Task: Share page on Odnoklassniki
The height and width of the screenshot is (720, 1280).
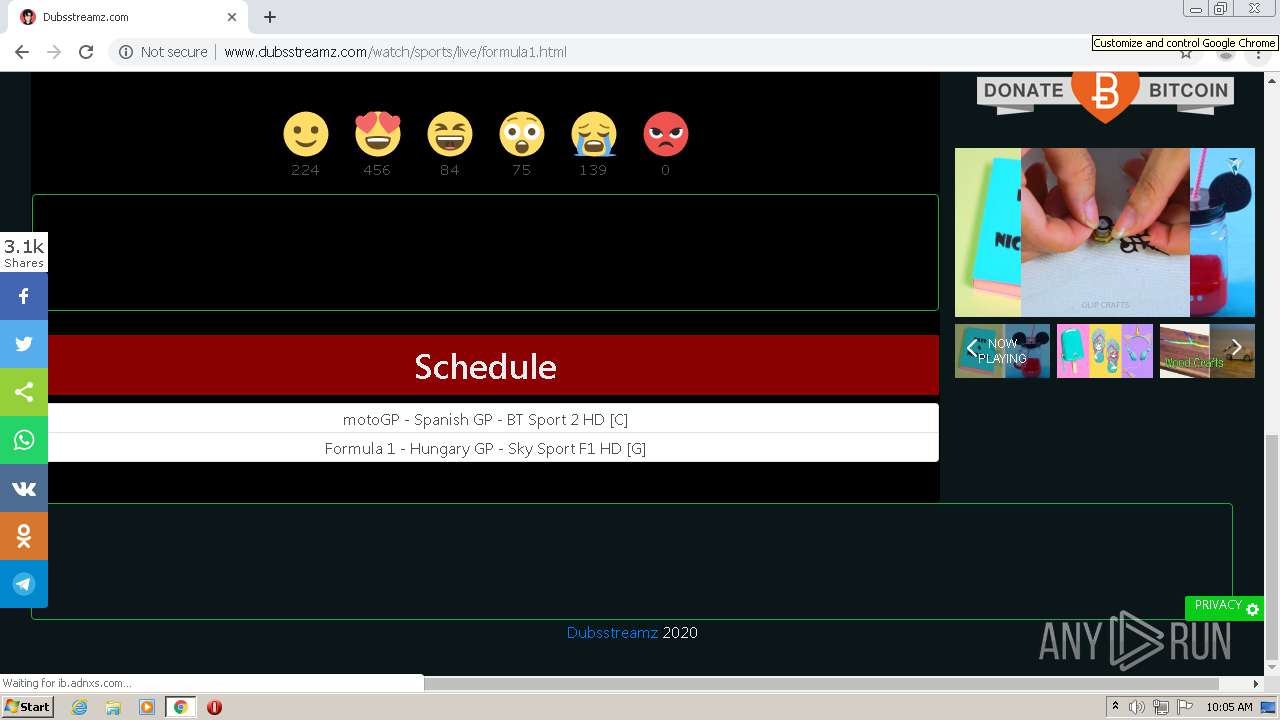Action: [x=24, y=536]
